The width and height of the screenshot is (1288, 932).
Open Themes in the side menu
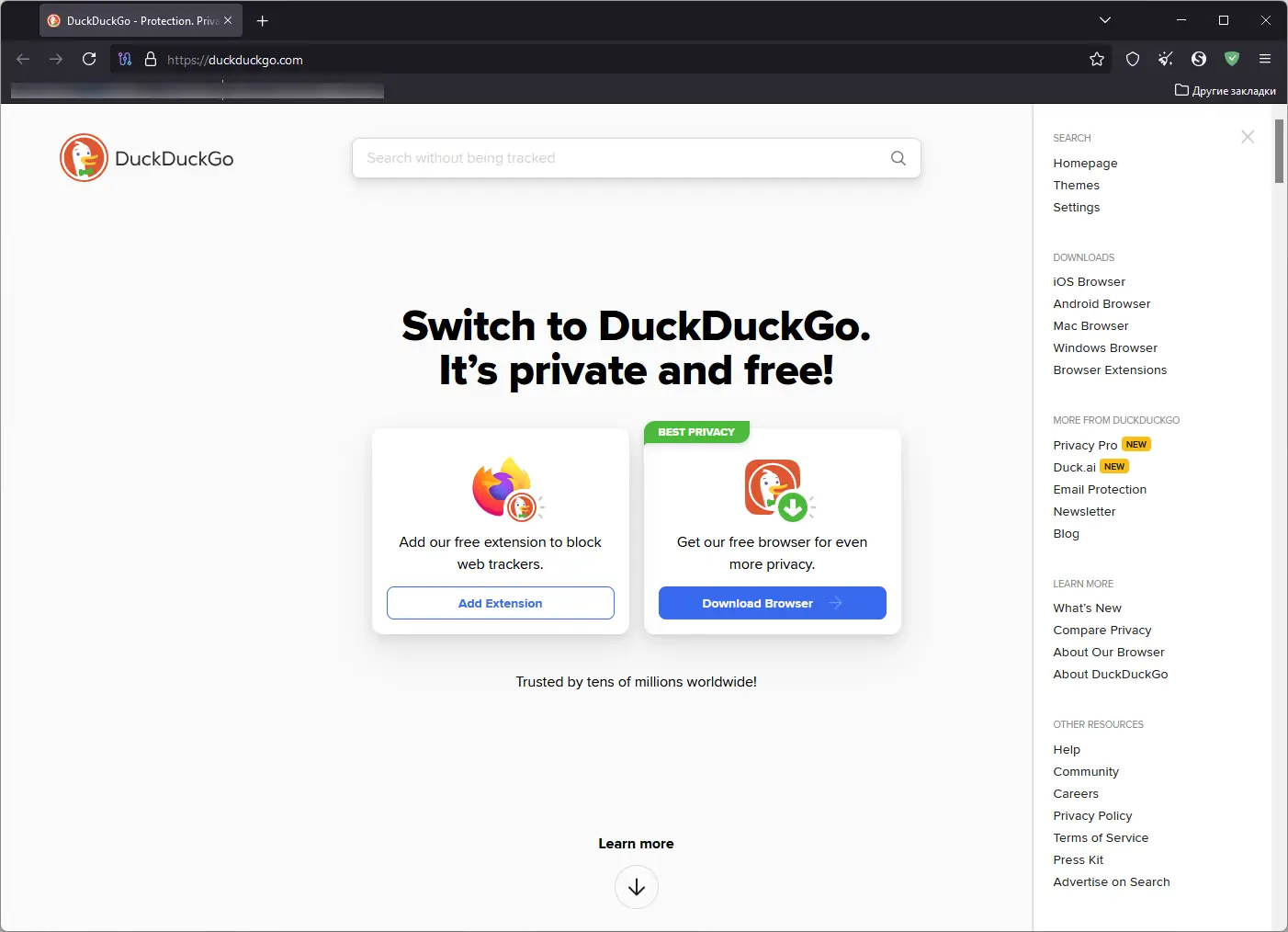[x=1077, y=185]
